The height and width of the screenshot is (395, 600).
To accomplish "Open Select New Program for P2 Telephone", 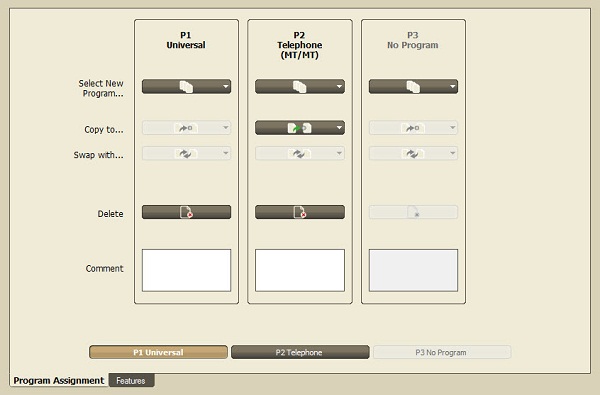I will [x=300, y=87].
